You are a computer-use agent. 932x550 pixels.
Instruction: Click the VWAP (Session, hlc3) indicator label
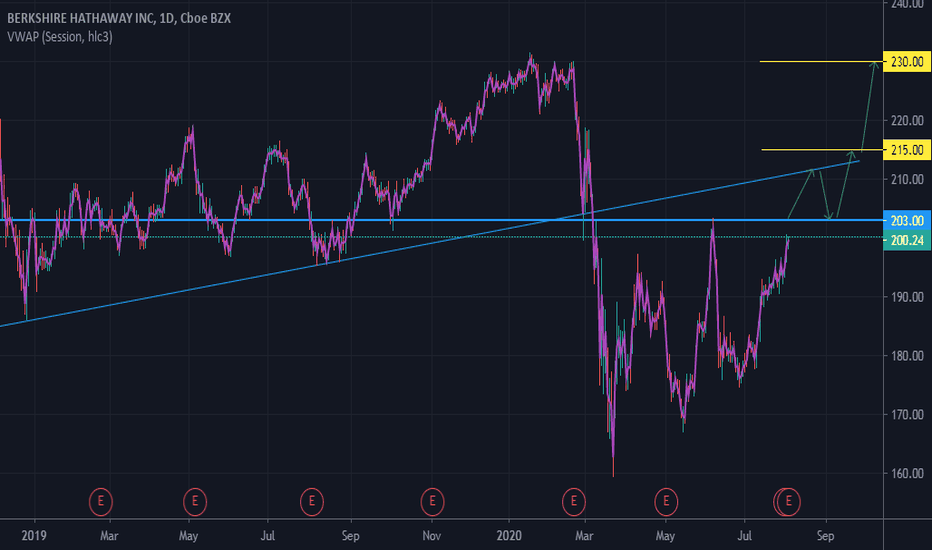pyautogui.click(x=59, y=37)
